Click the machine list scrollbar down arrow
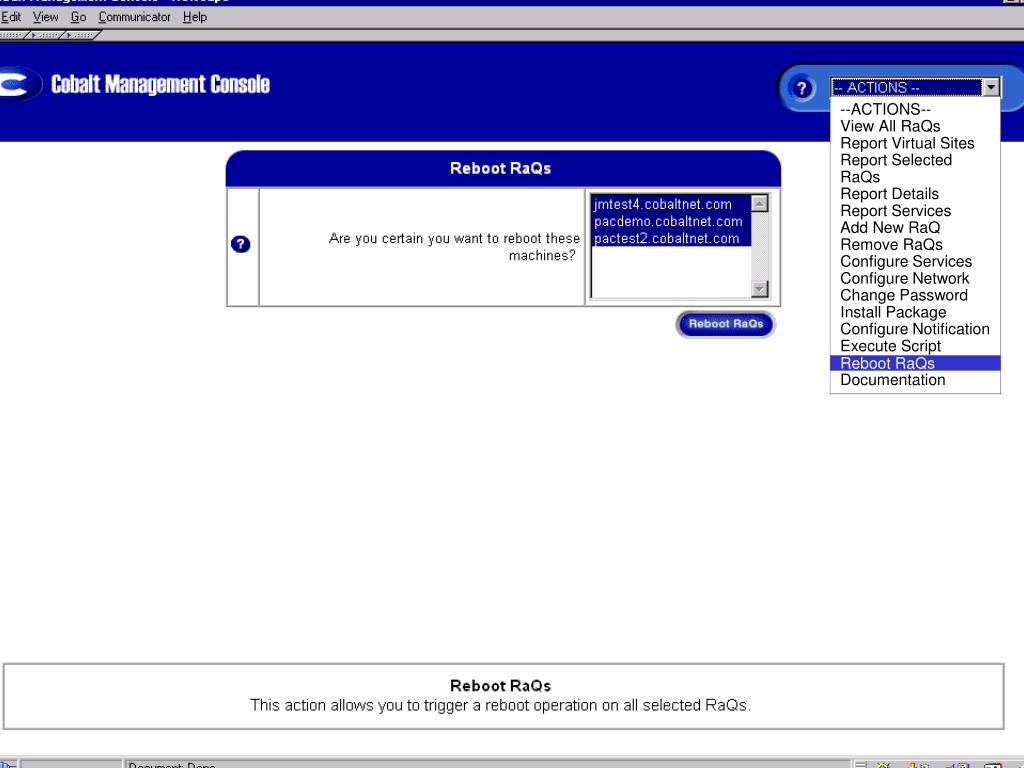1024x768 pixels. (760, 289)
